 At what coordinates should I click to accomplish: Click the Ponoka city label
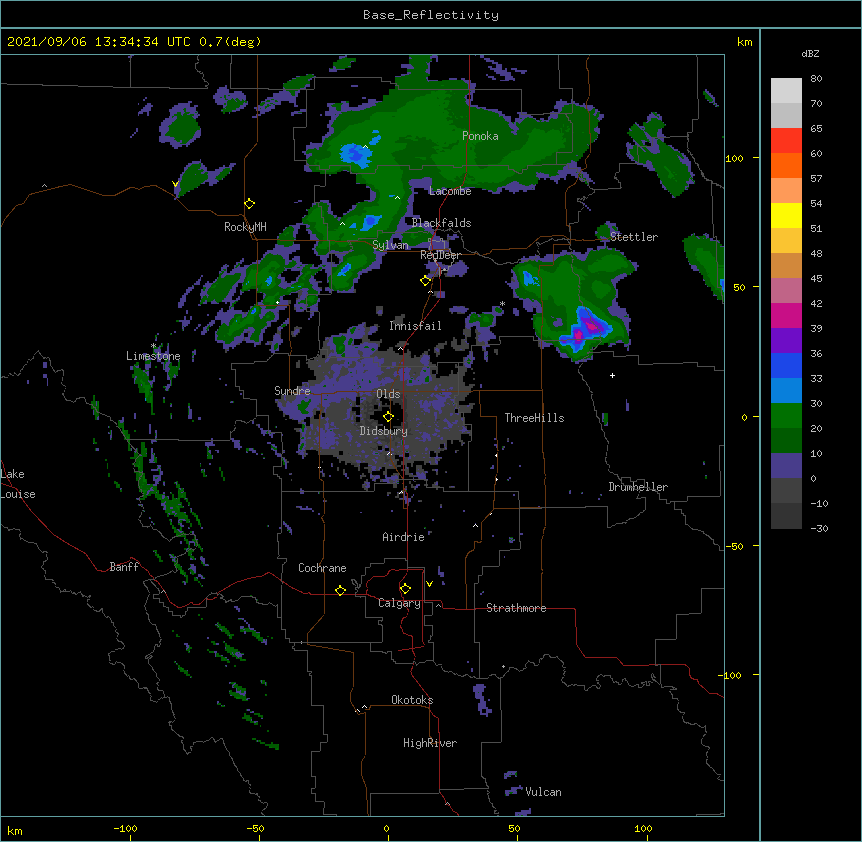[x=480, y=136]
